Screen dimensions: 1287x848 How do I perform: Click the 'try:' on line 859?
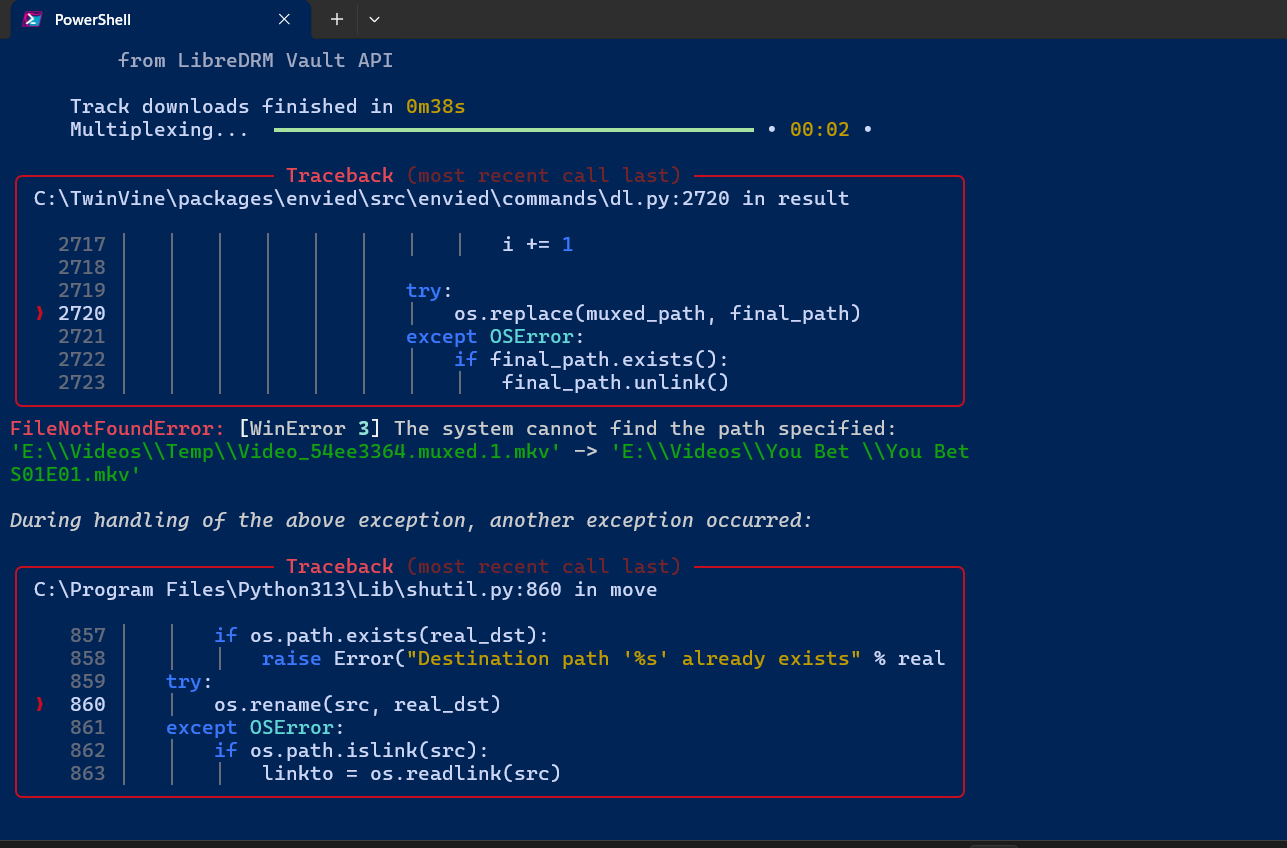click(x=190, y=681)
